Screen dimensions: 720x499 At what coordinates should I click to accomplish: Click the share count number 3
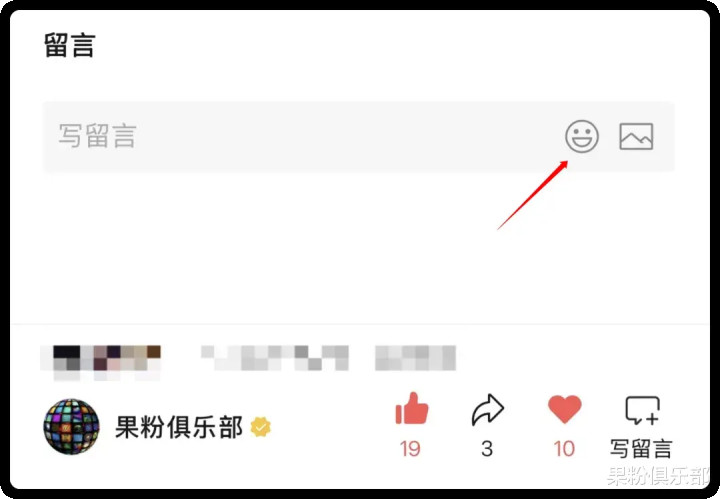[x=487, y=449]
